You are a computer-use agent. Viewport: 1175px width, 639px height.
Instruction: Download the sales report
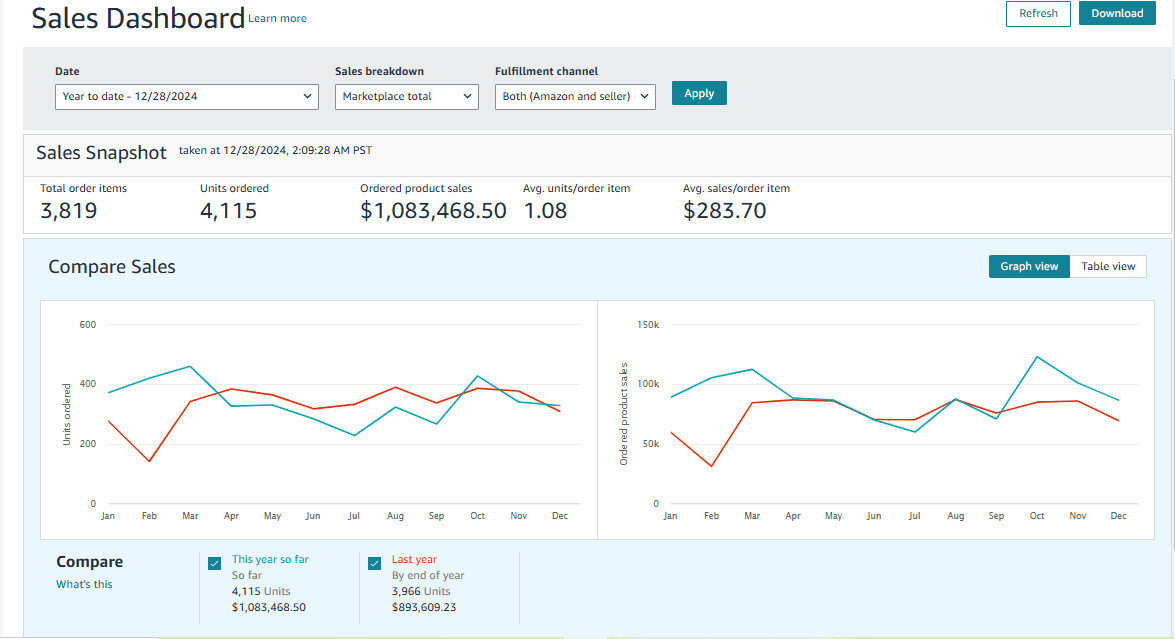tap(1117, 13)
